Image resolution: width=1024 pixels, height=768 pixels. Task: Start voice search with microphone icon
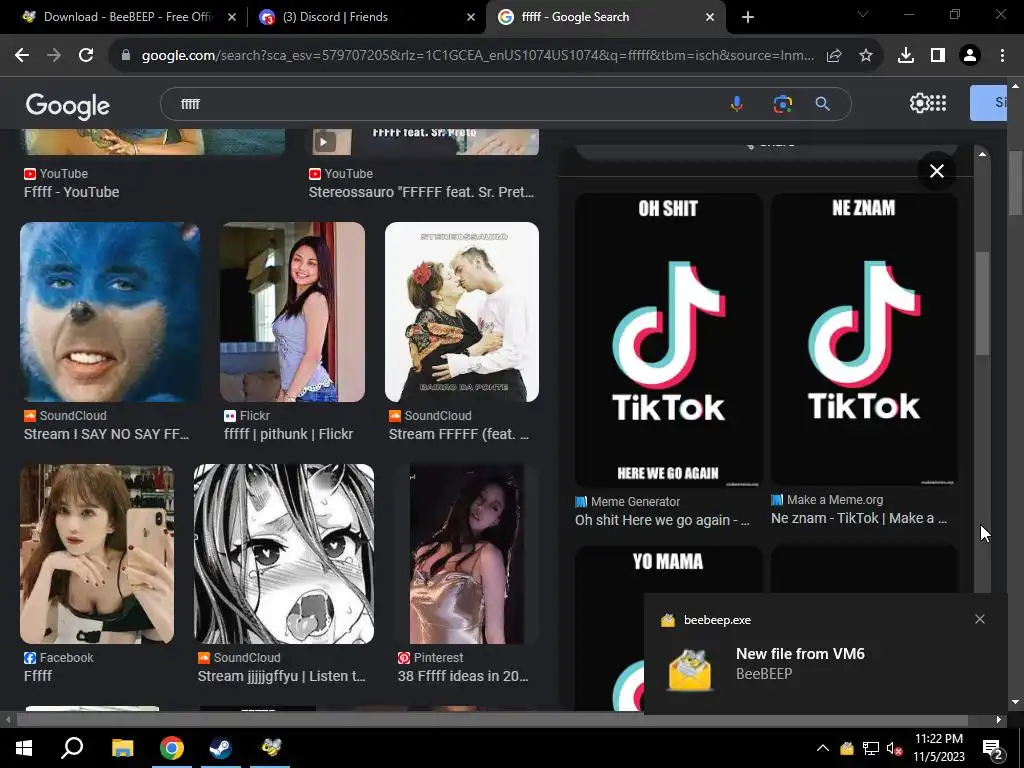[x=737, y=104]
